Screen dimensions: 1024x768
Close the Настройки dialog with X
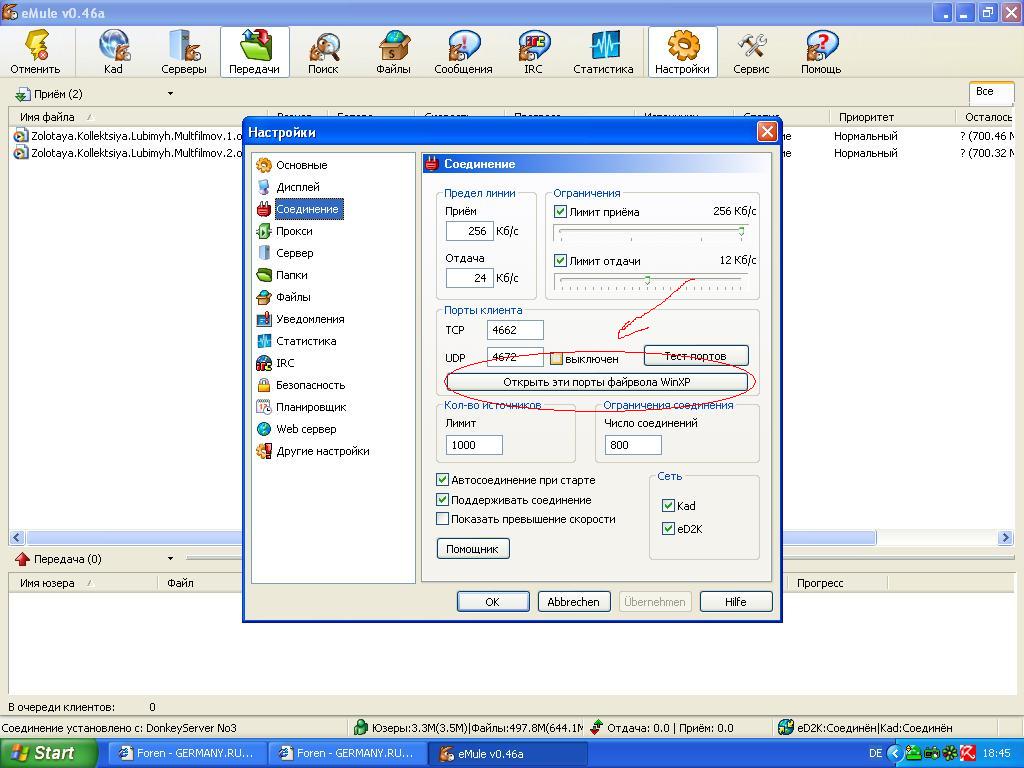767,132
